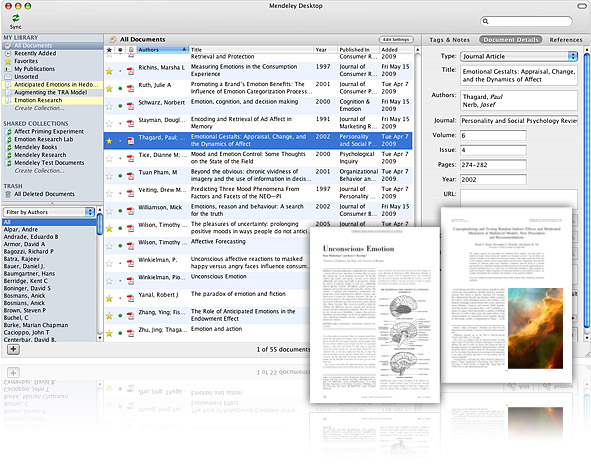The height and width of the screenshot is (468, 591).
Task: Select the All entry in author filter
Action: point(49,222)
